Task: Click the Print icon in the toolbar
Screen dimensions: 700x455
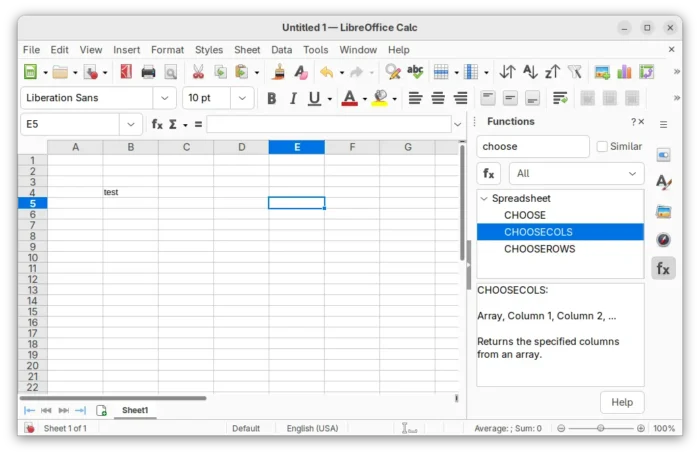Action: [x=148, y=72]
